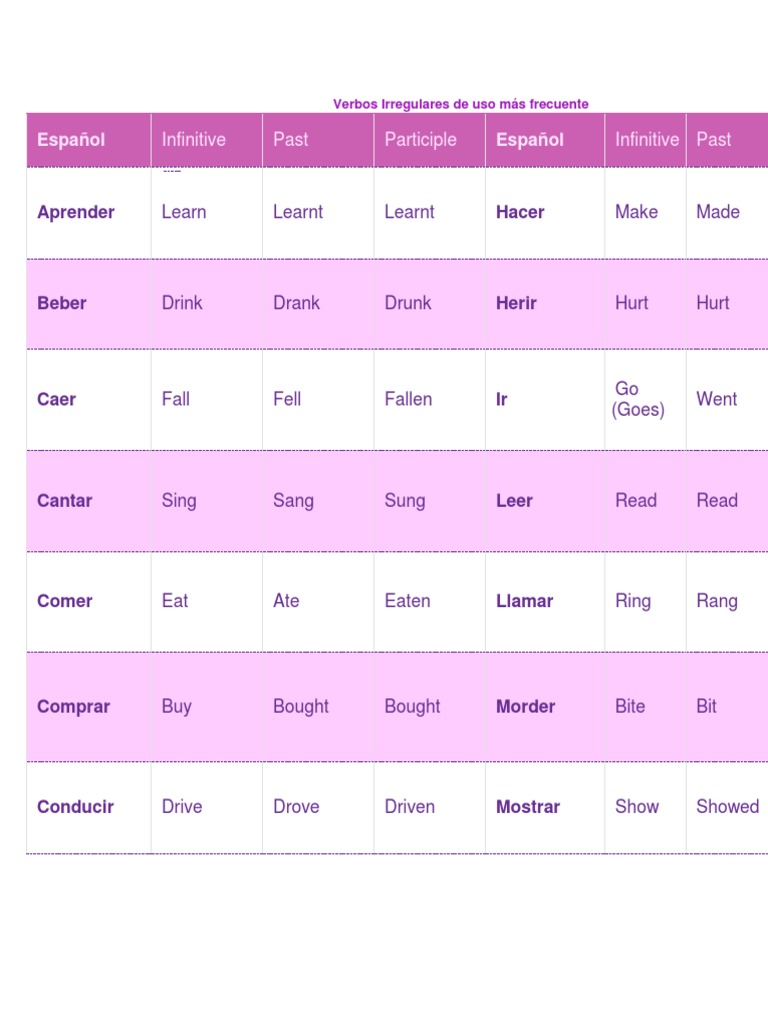768x1024 pixels.
Task: Click the title 'Verbos Irregulares de uso más frecuente'
Action: pyautogui.click(x=460, y=104)
